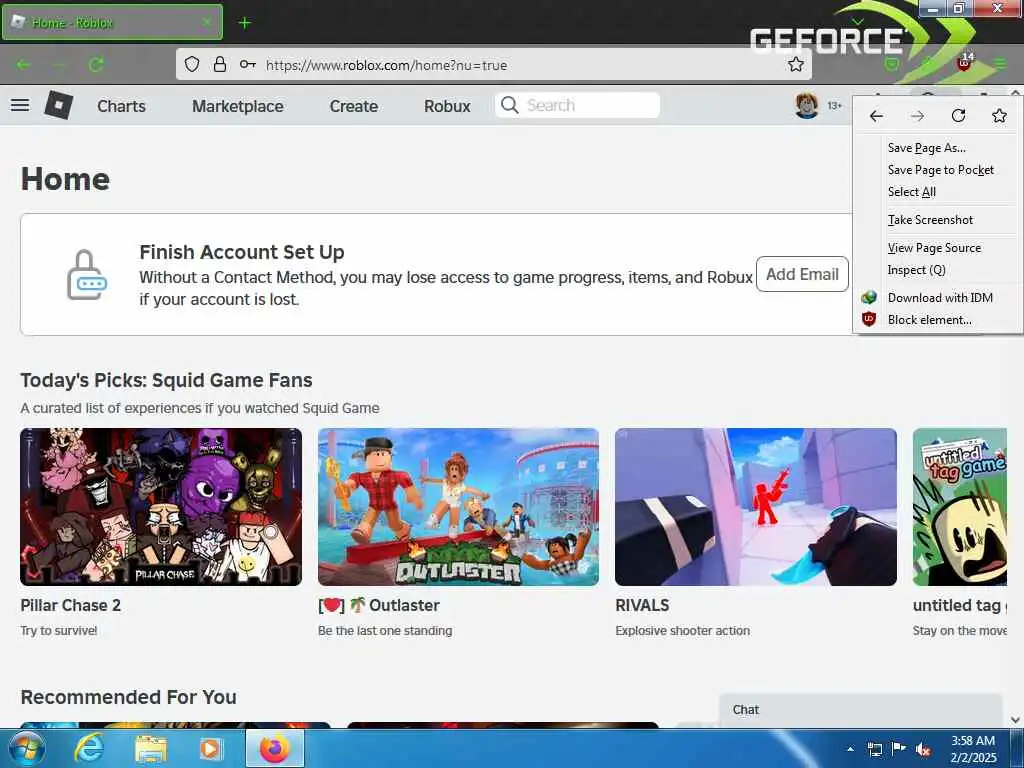Launch Internet Explorer from the taskbar

click(x=88, y=748)
